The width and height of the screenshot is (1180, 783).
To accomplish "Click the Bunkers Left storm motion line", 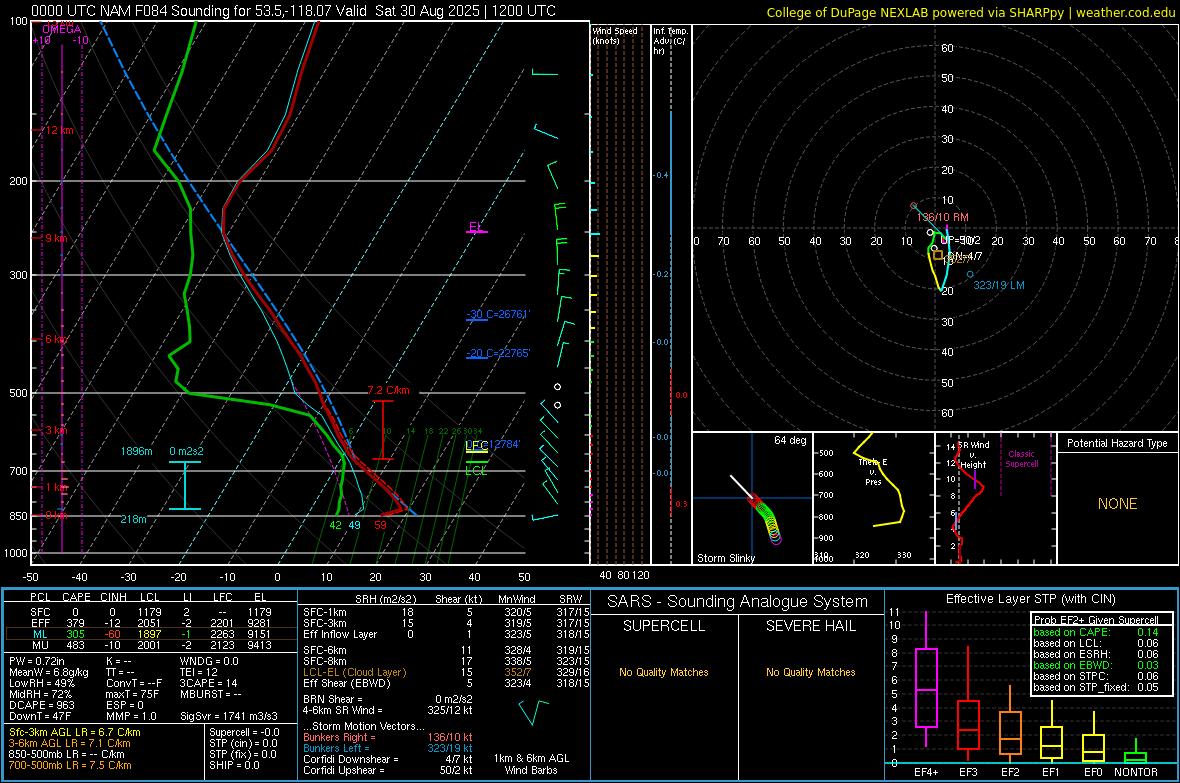I will pyautogui.click(x=388, y=748).
